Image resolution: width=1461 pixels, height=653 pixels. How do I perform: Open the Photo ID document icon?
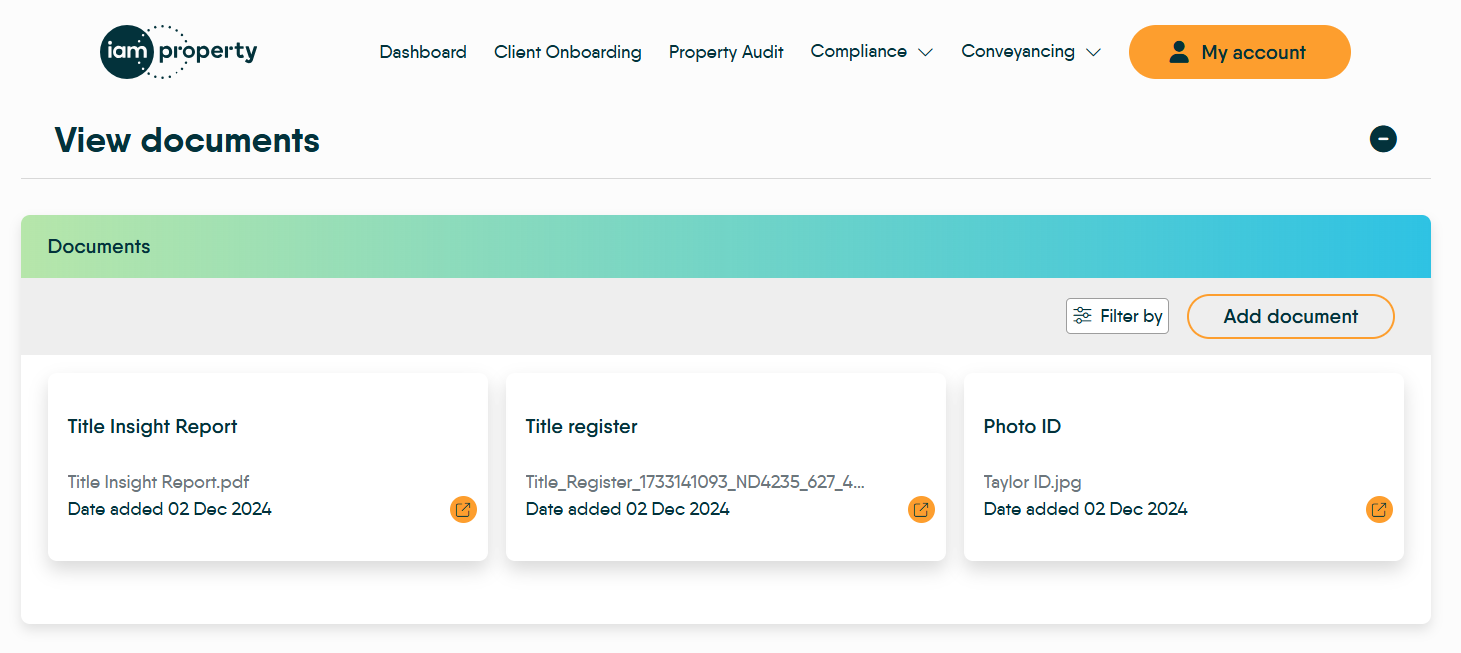(1379, 510)
